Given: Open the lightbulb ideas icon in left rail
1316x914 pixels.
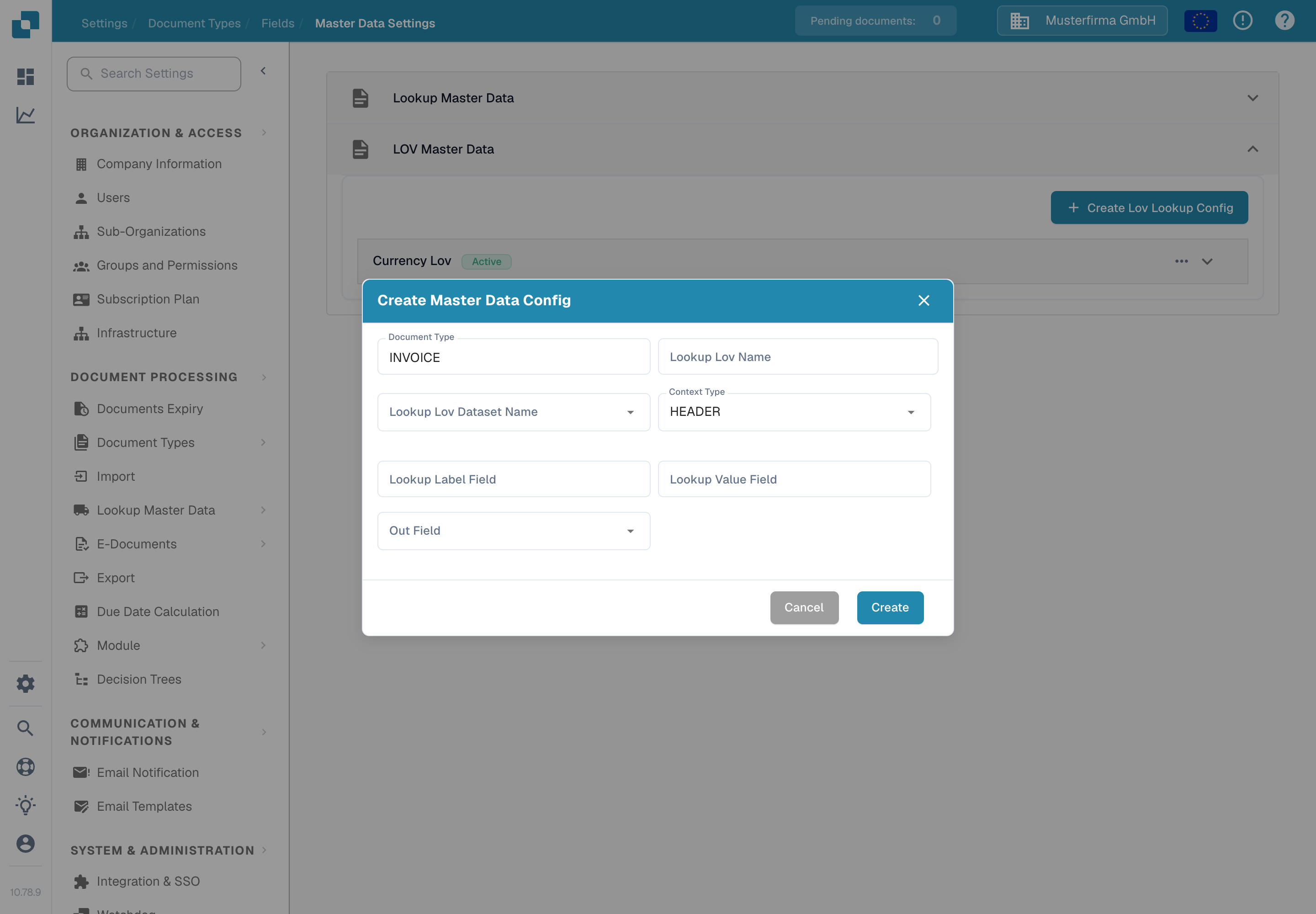Looking at the screenshot, I should [25, 805].
